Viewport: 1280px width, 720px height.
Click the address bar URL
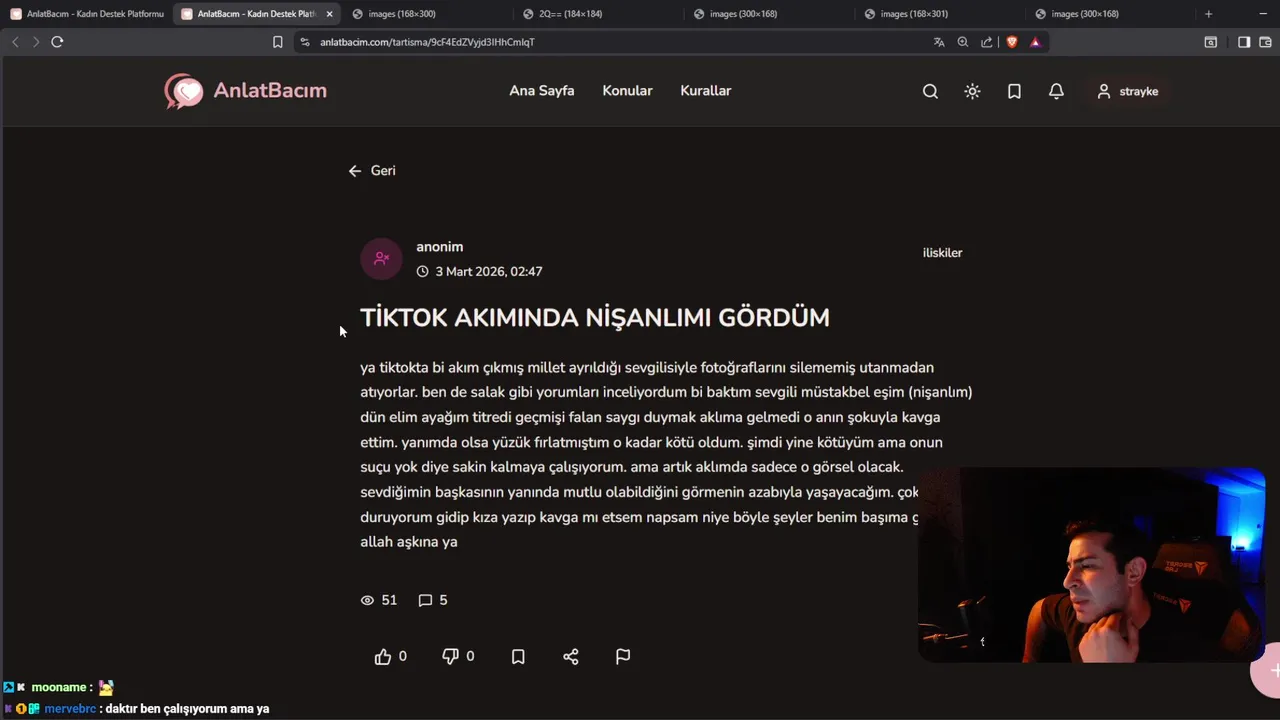(x=427, y=42)
